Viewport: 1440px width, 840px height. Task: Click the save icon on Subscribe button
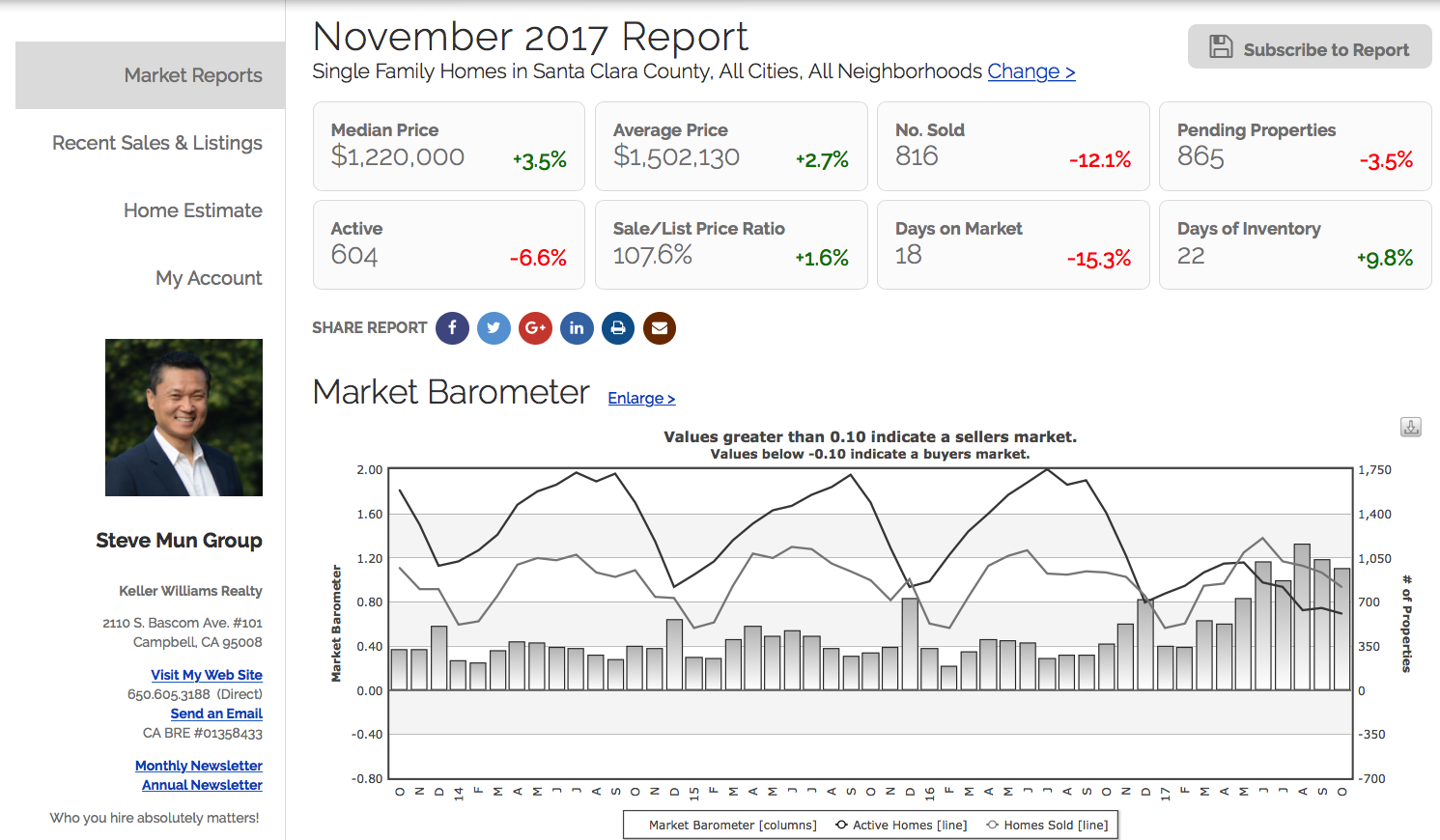pos(1221,46)
